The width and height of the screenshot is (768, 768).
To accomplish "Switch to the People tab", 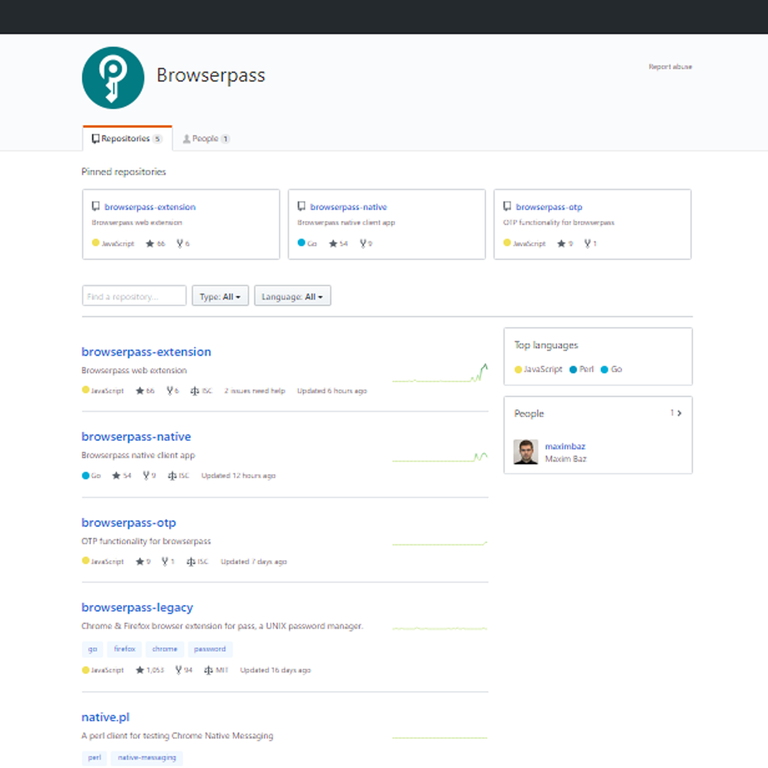I will pos(206,139).
